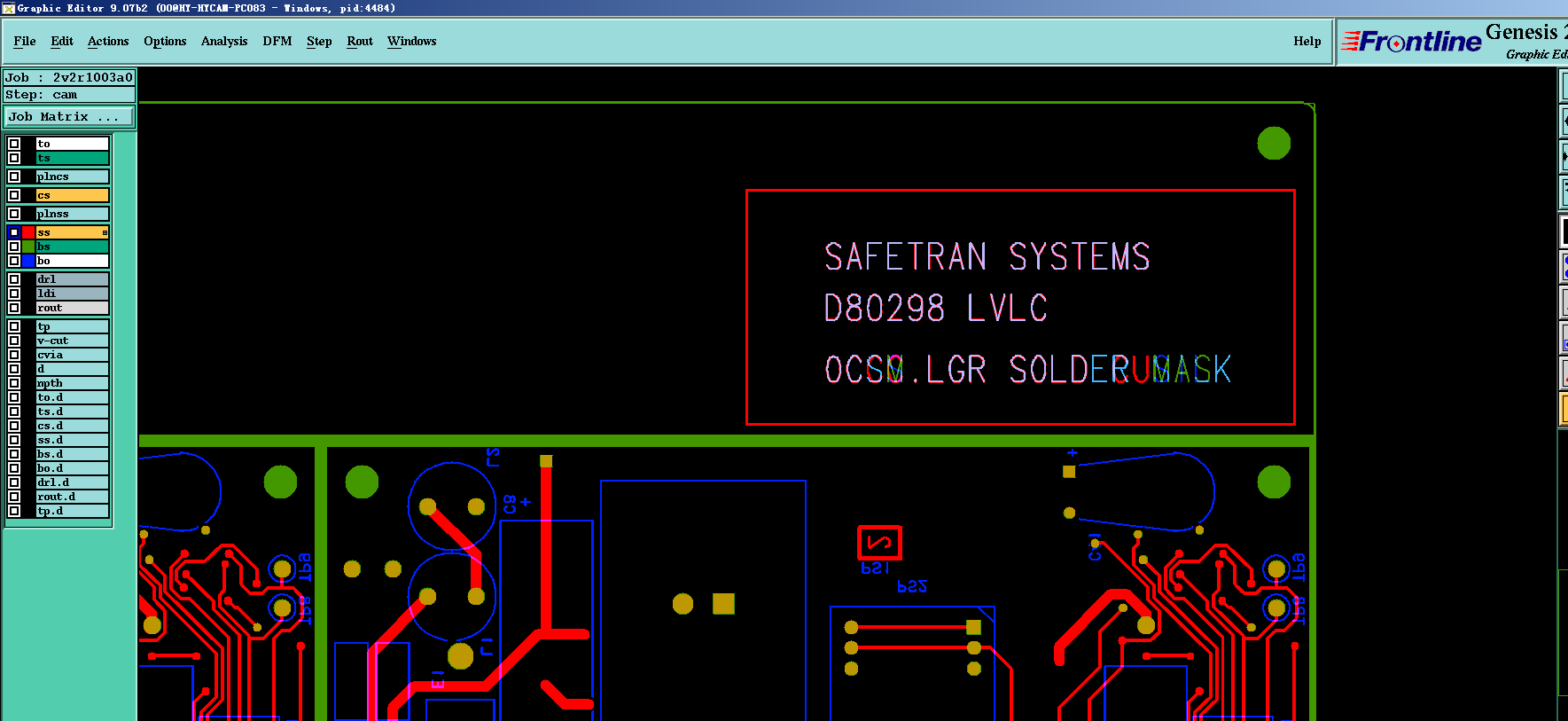Select the 'plncs' layer name
The width and height of the screenshot is (1568, 721).
point(72,176)
